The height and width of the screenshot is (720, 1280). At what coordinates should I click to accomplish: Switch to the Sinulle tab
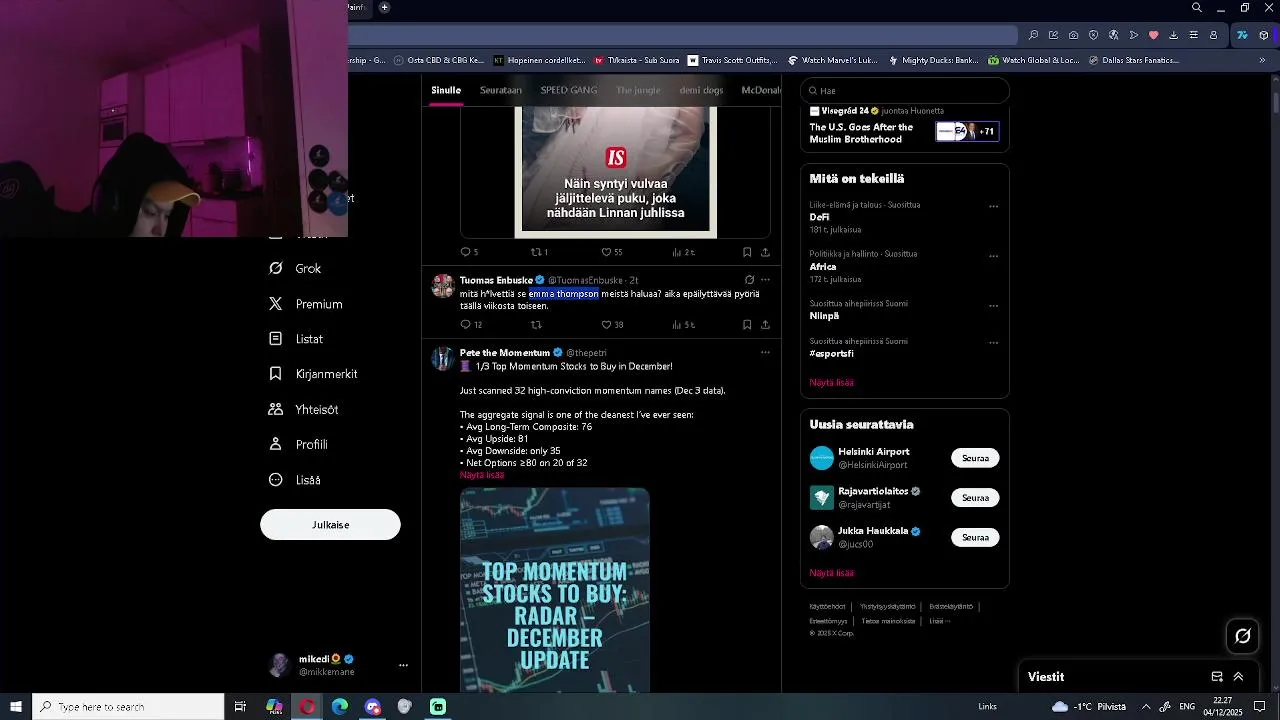446,90
